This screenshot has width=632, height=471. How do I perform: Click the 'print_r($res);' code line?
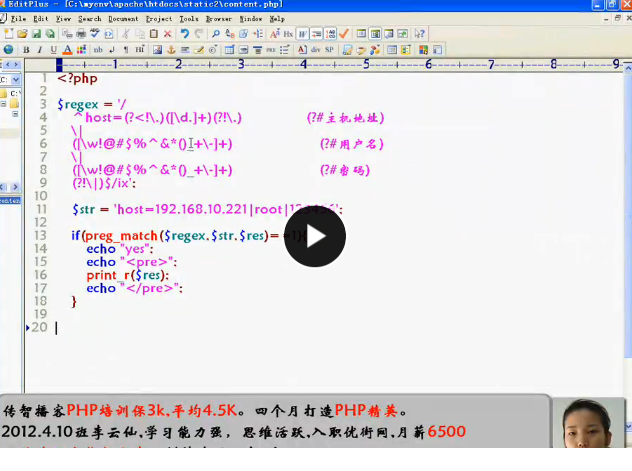pos(127,275)
